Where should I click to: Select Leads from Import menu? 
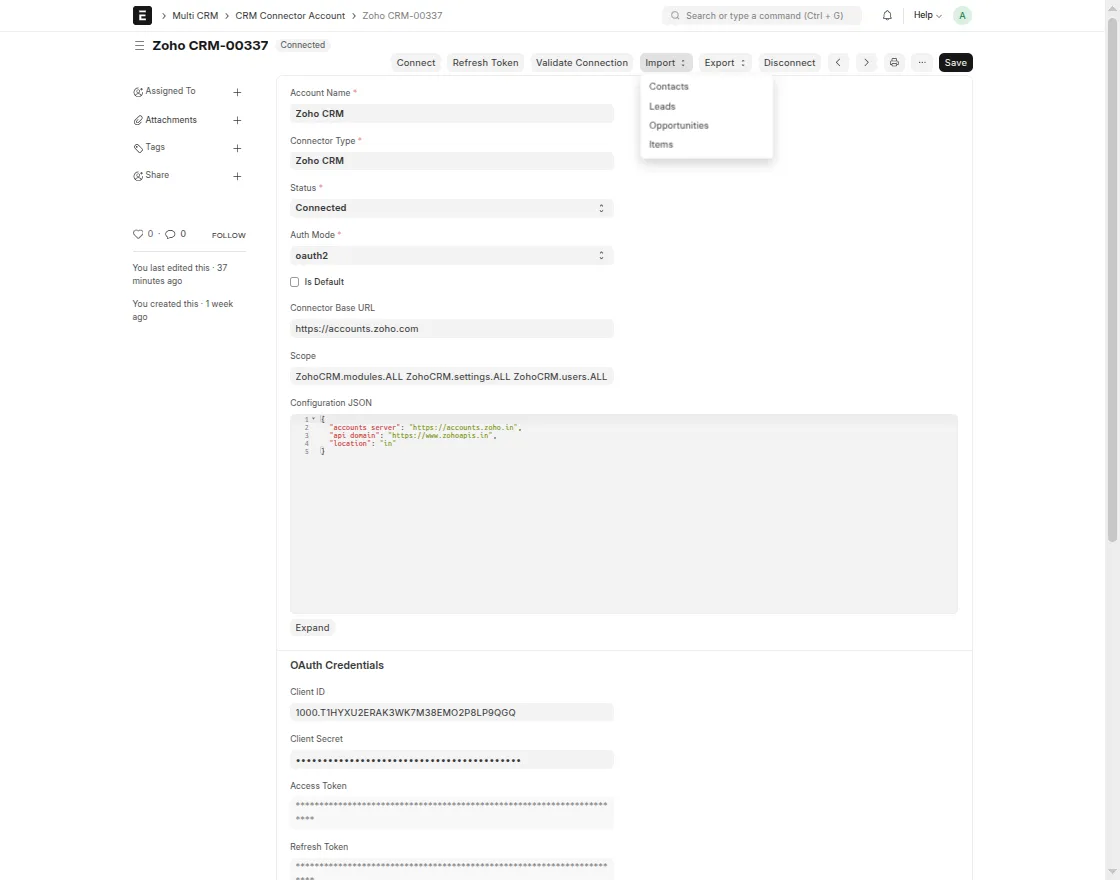[x=662, y=106]
